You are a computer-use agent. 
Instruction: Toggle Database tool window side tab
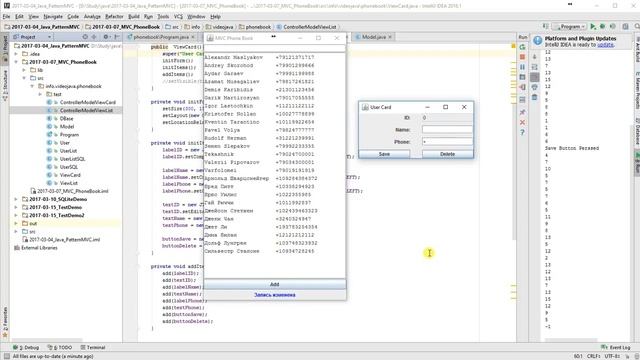pos(637,131)
